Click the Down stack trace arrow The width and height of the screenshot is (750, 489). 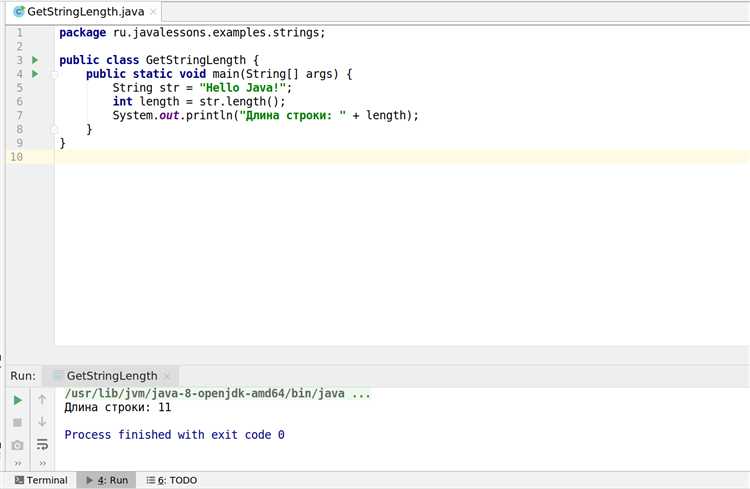(x=42, y=422)
